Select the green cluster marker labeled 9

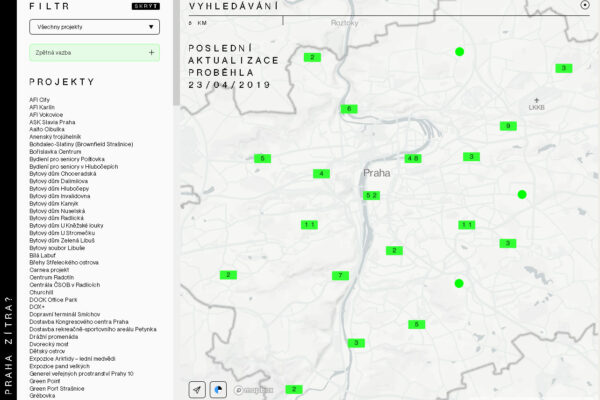(x=508, y=126)
